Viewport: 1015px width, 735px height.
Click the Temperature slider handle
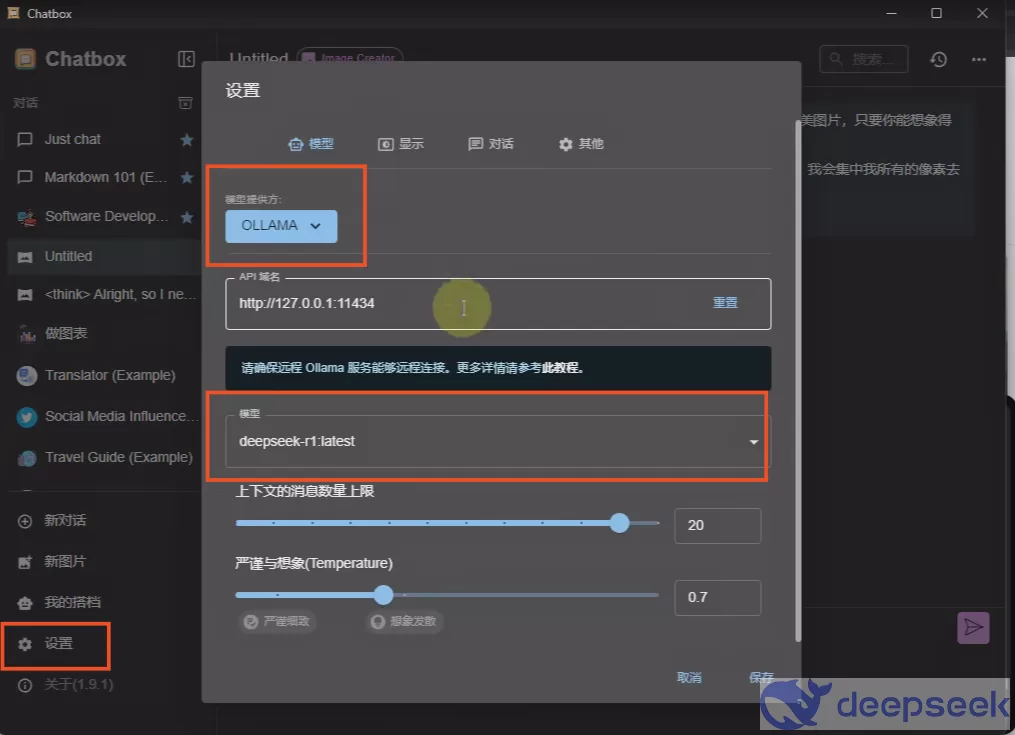coord(384,594)
